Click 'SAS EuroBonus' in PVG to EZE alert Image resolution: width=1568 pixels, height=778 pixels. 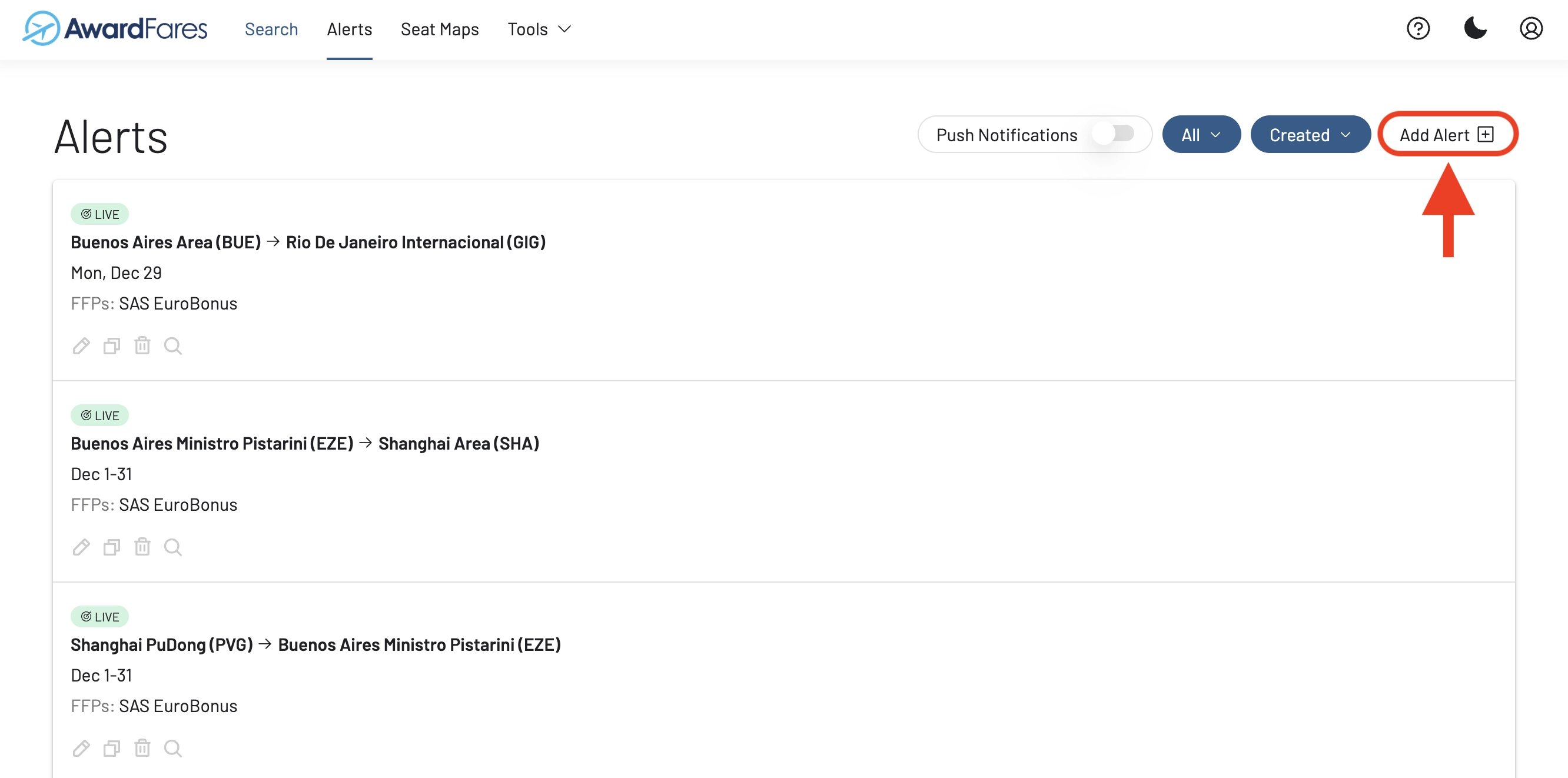178,706
